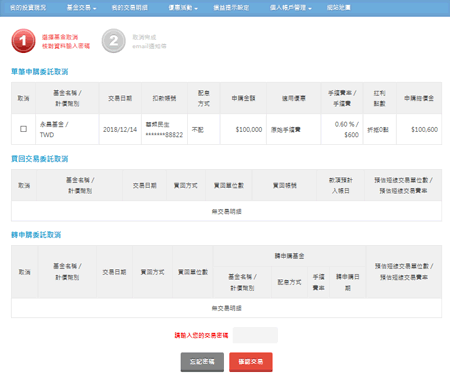
Task: Click into the trading password input field
Action: point(255,335)
